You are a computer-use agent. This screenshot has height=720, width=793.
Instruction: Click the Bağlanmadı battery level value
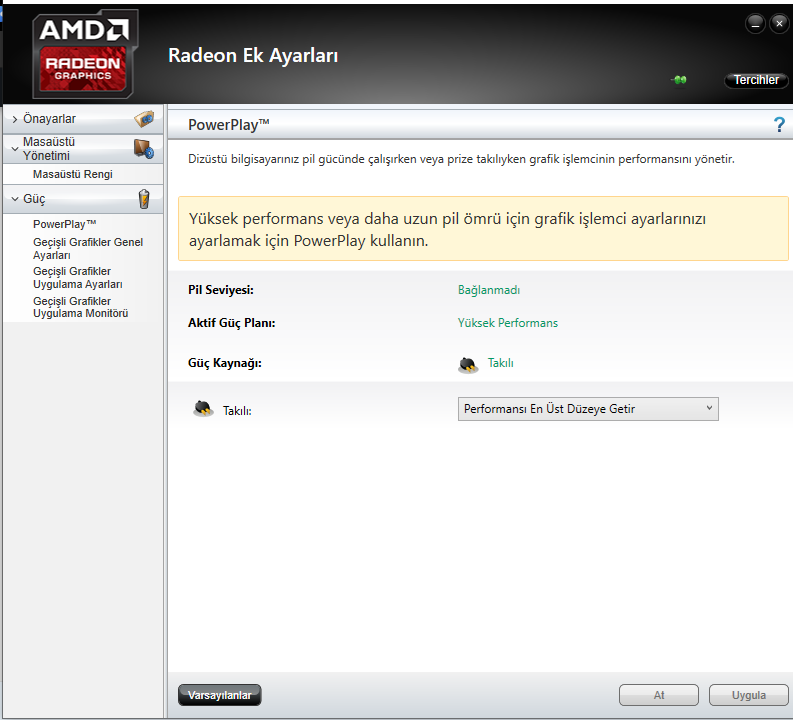coord(489,290)
